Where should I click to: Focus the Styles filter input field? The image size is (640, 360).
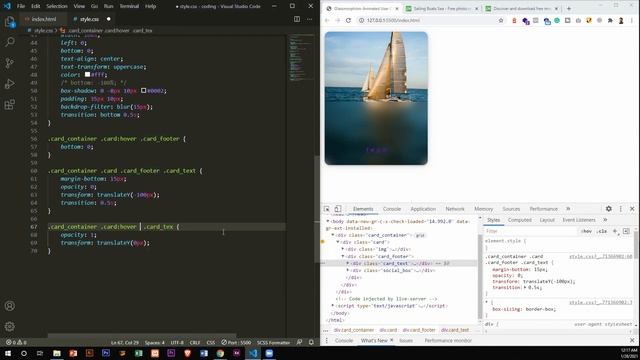pos(531,231)
